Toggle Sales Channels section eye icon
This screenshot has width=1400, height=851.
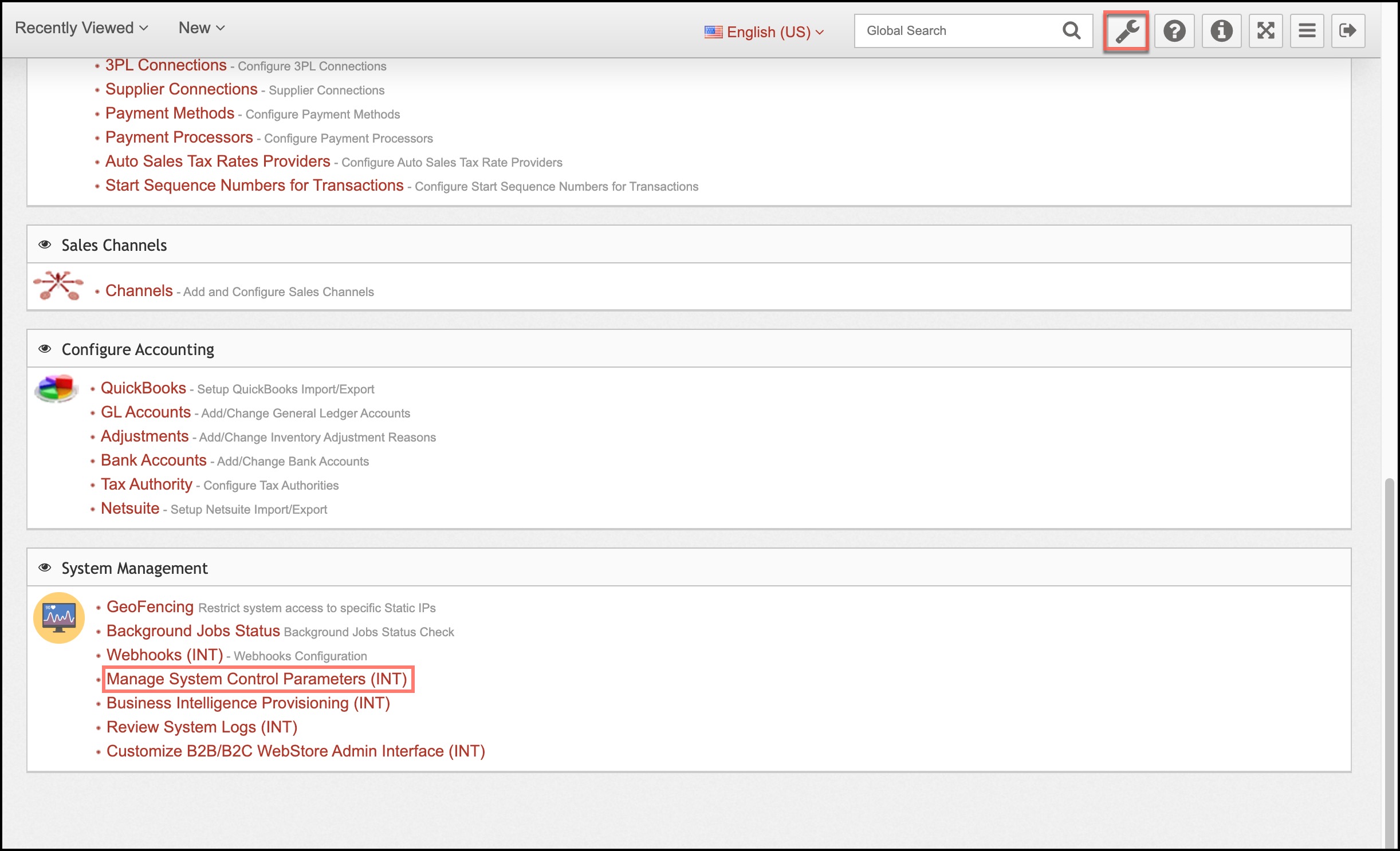coord(45,245)
